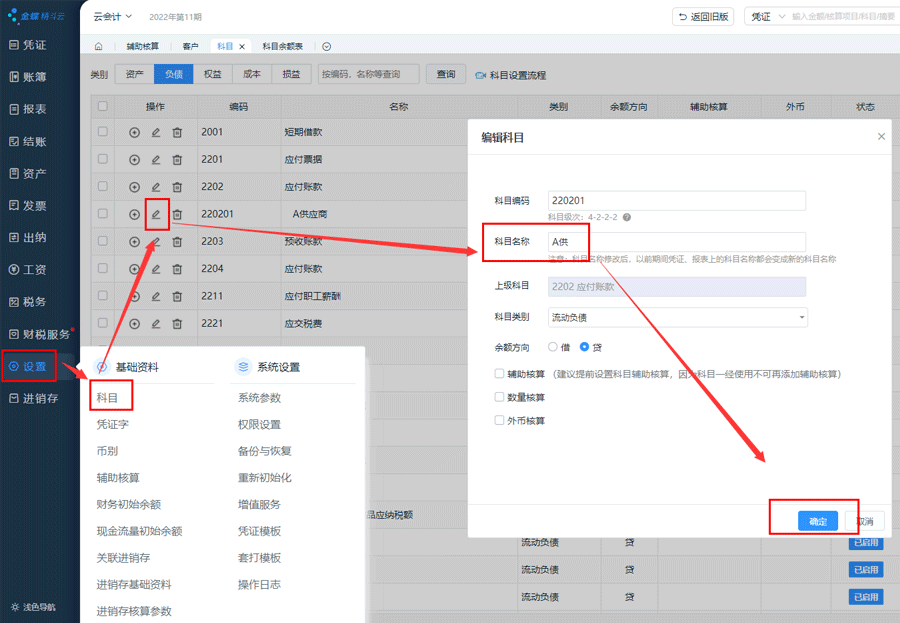Click help icon beside 科目级次
This screenshot has width=900, height=623.
(x=627, y=218)
